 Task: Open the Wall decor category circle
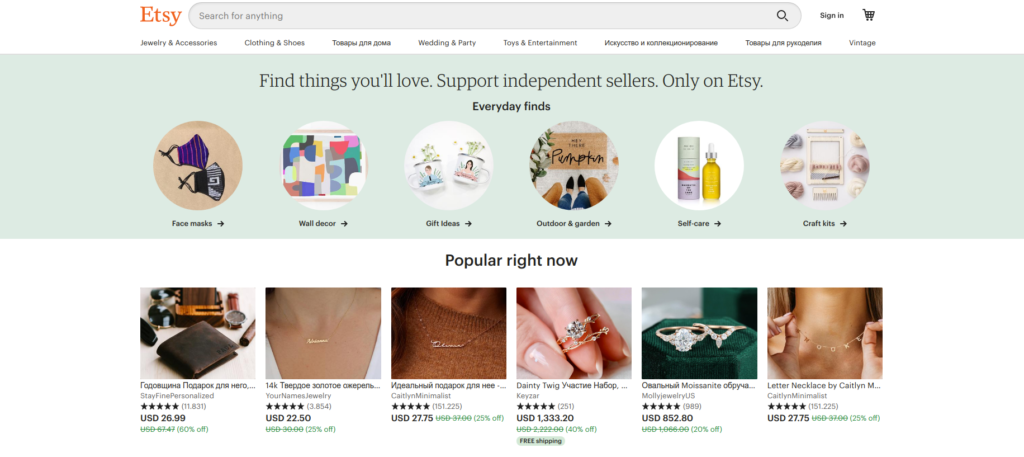(323, 165)
